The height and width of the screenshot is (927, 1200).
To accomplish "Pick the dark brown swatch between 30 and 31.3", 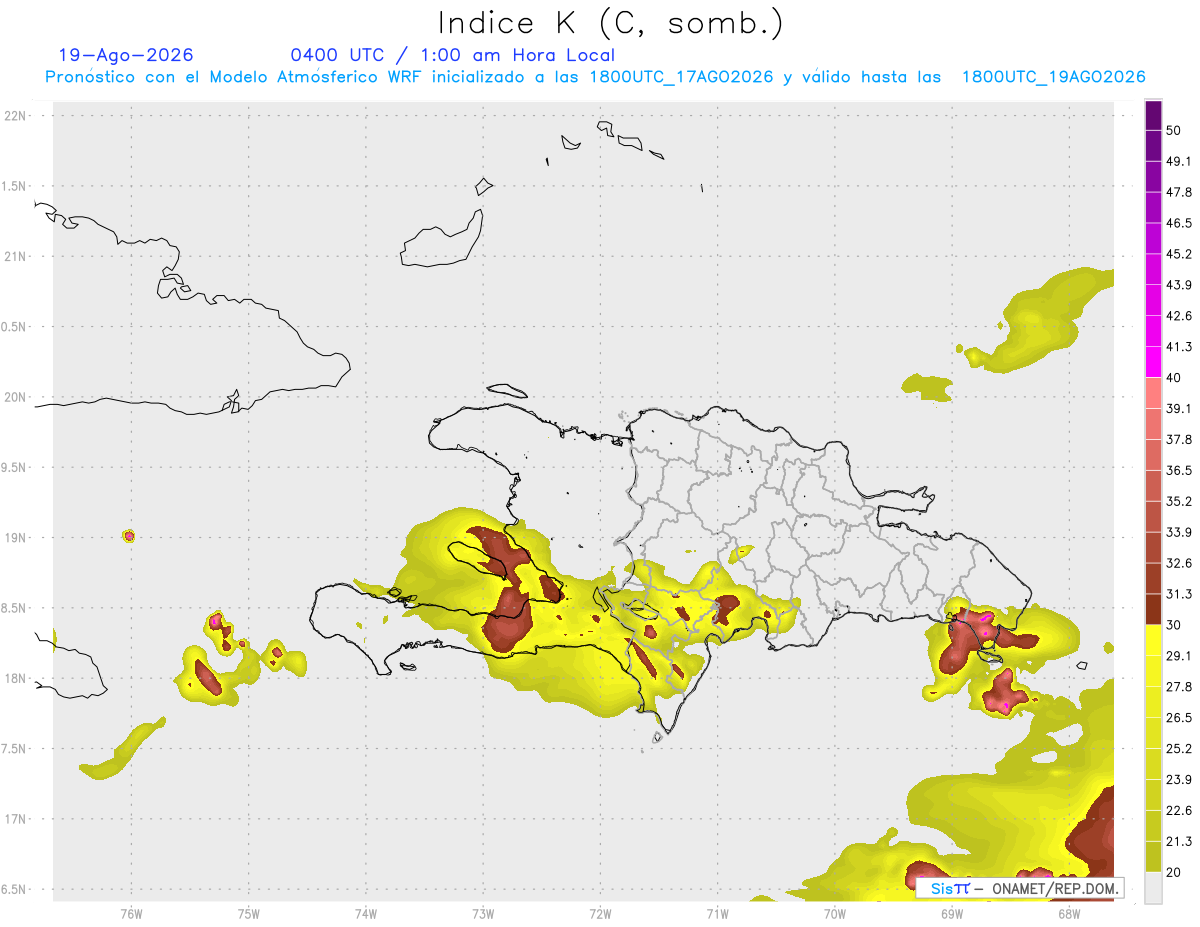I will [x=1153, y=609].
